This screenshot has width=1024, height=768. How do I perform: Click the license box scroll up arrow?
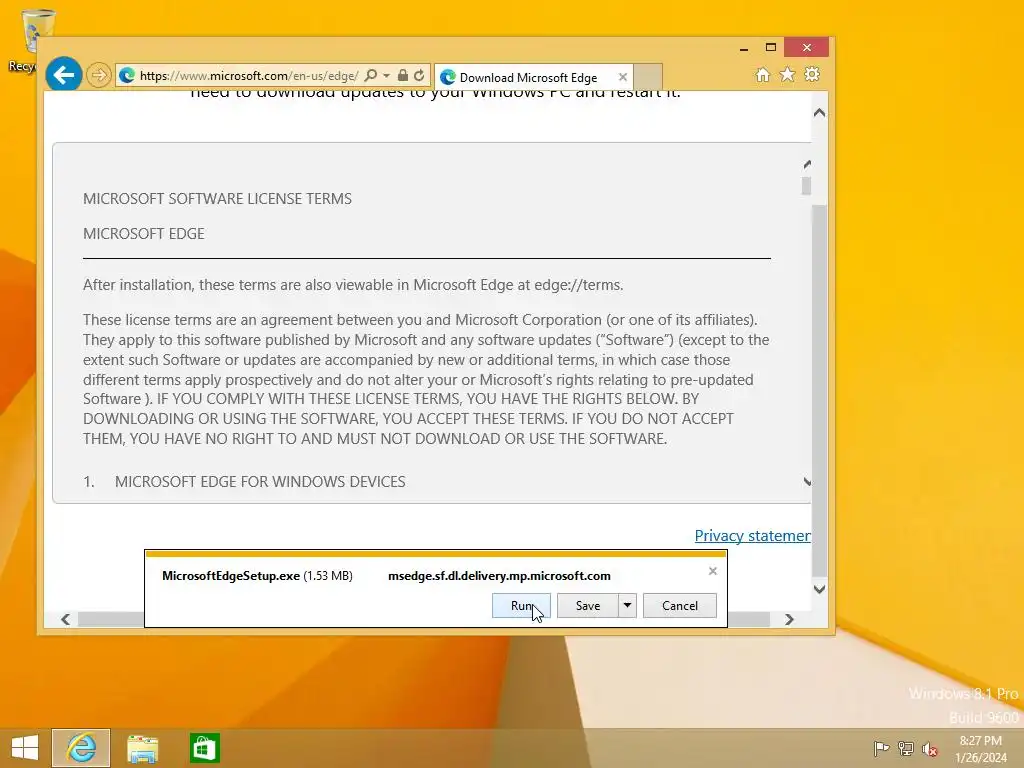(x=807, y=164)
